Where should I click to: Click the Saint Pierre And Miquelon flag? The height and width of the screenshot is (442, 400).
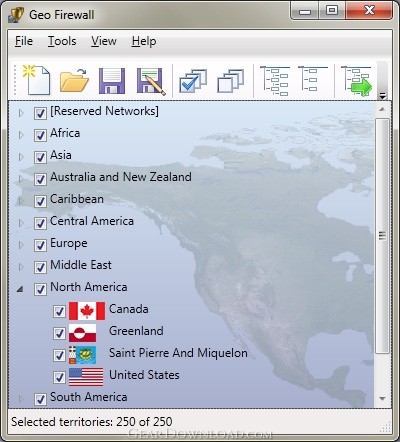[x=83, y=355]
